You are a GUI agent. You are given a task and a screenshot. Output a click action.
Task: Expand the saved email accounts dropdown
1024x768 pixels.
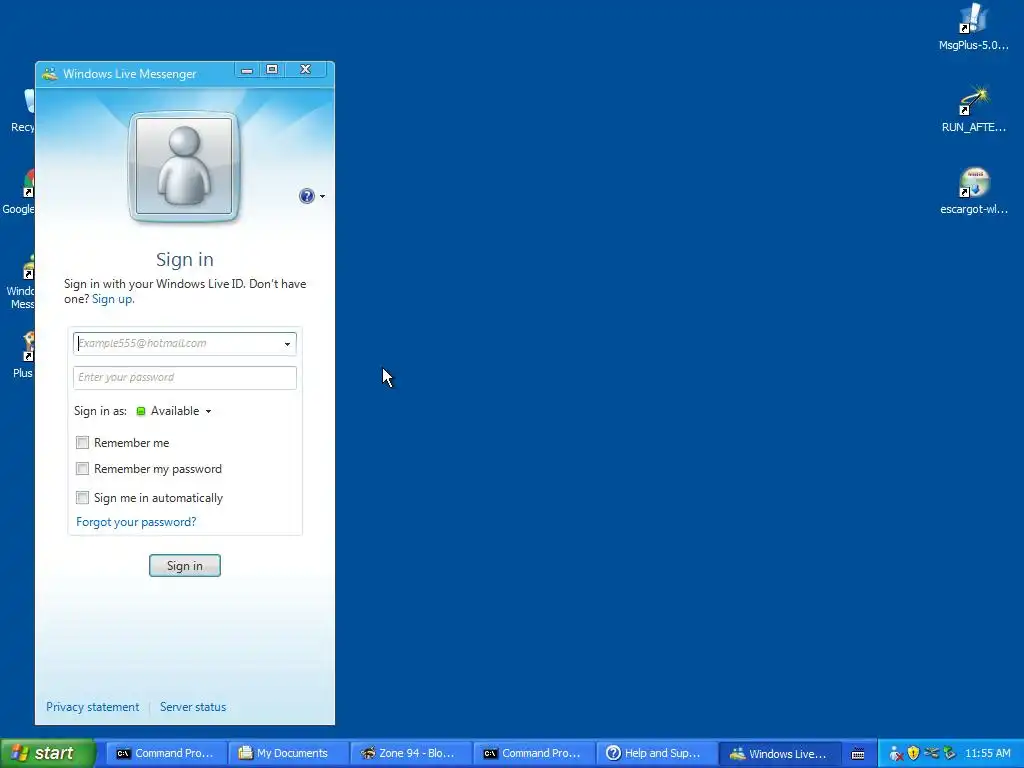pos(287,344)
